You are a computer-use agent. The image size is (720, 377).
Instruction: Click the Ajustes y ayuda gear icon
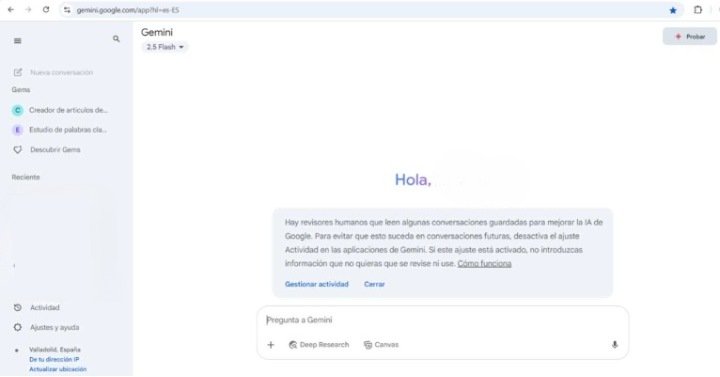pyautogui.click(x=17, y=327)
